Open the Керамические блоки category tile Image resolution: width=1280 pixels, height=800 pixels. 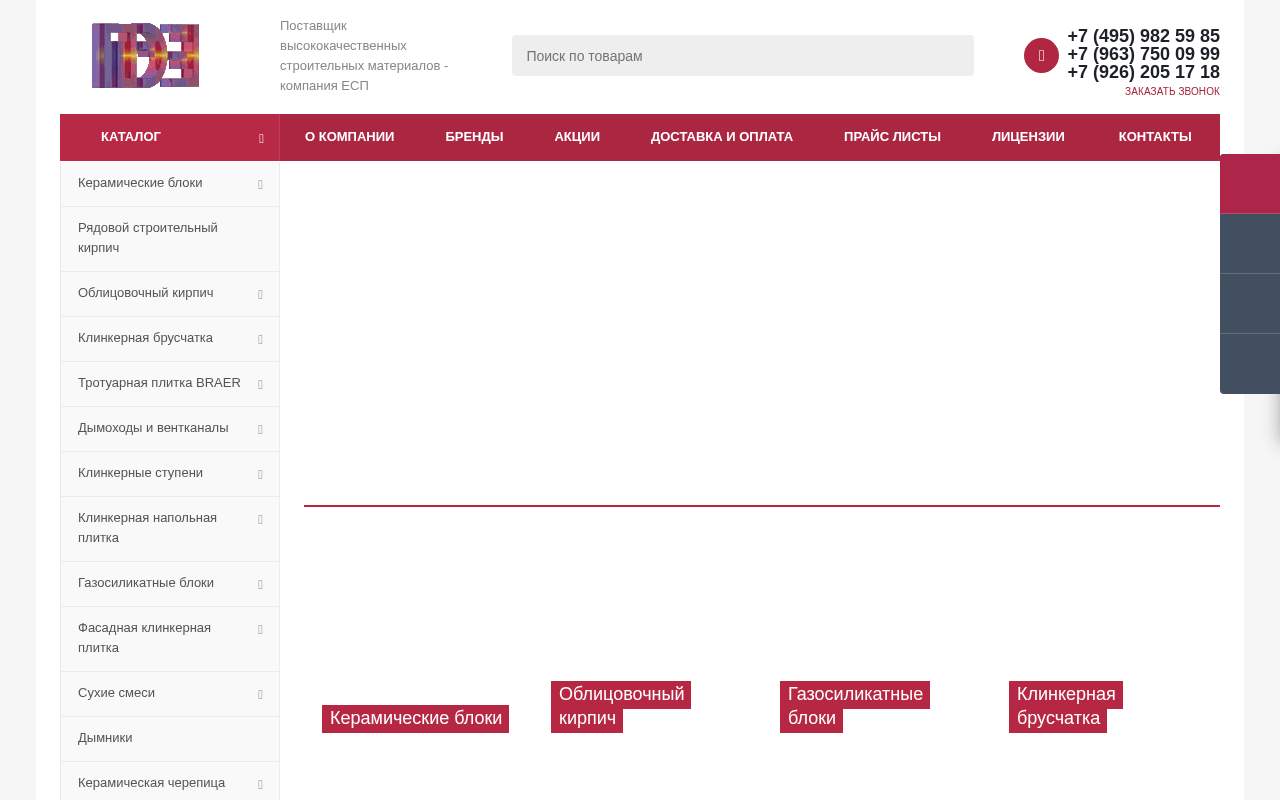tap(416, 718)
